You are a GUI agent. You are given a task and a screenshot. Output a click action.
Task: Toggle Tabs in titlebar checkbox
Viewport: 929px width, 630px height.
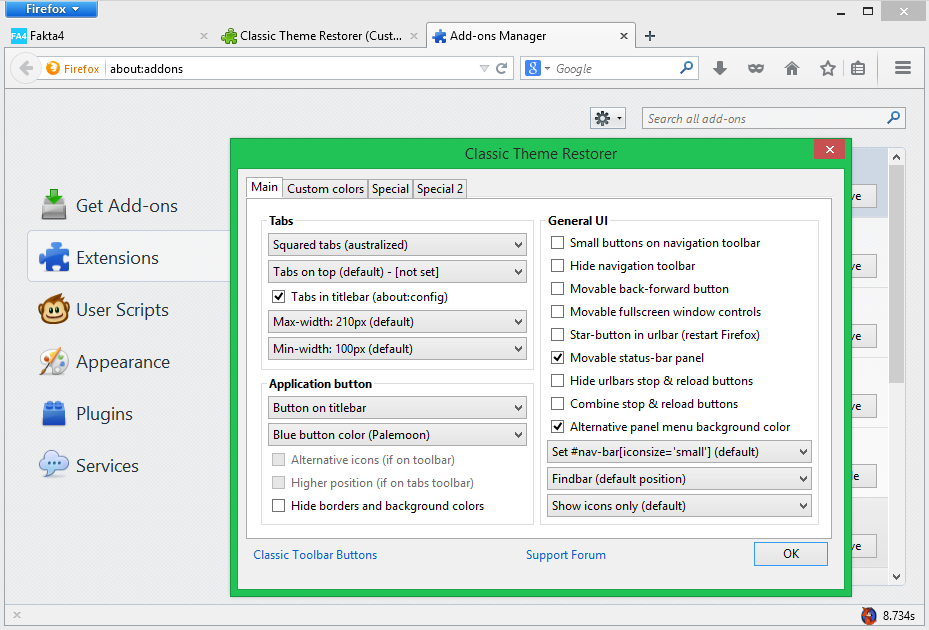(x=278, y=296)
